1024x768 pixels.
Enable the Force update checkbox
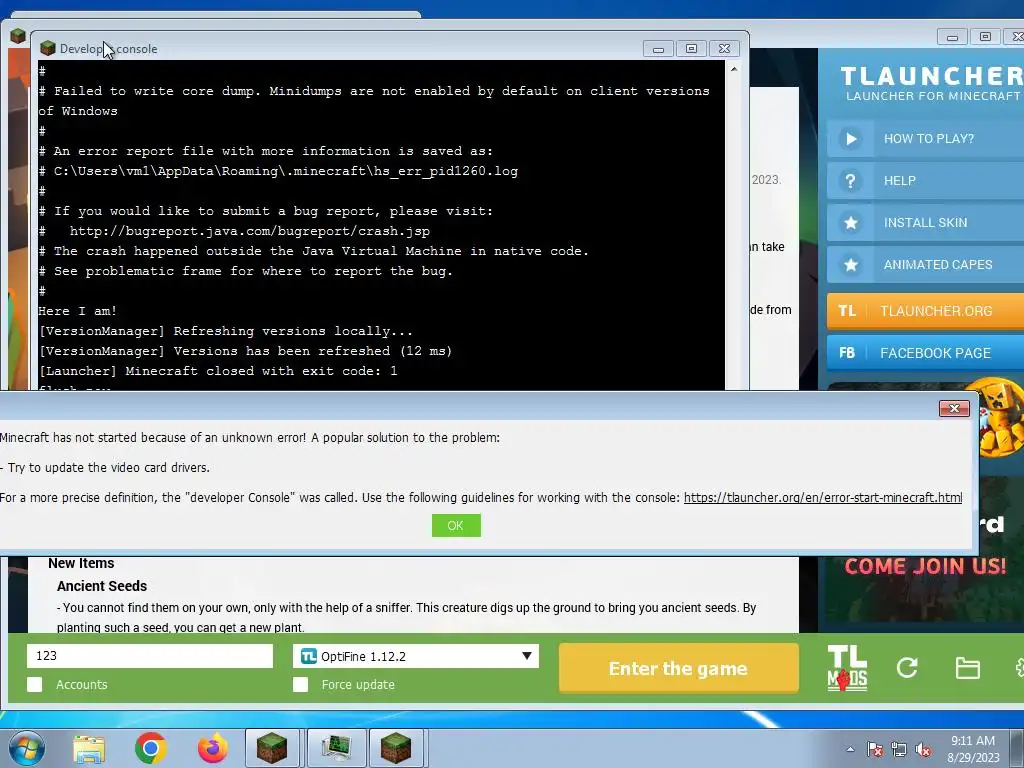coord(300,684)
